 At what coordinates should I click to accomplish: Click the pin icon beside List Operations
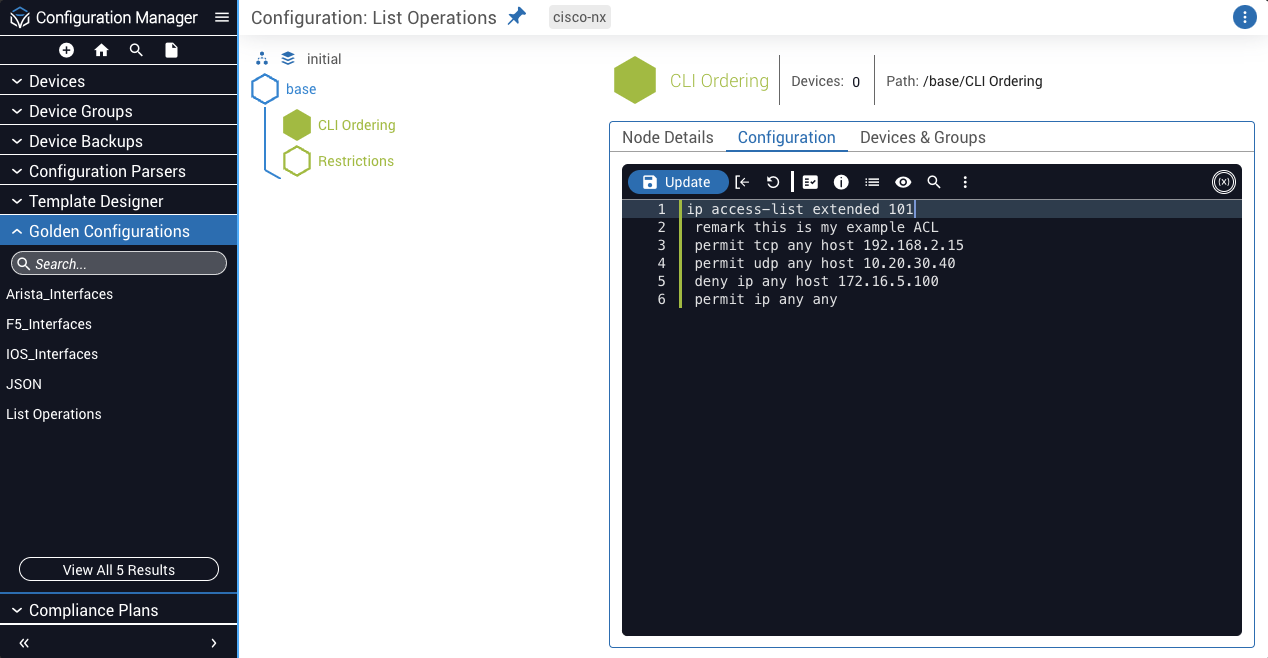tap(516, 17)
